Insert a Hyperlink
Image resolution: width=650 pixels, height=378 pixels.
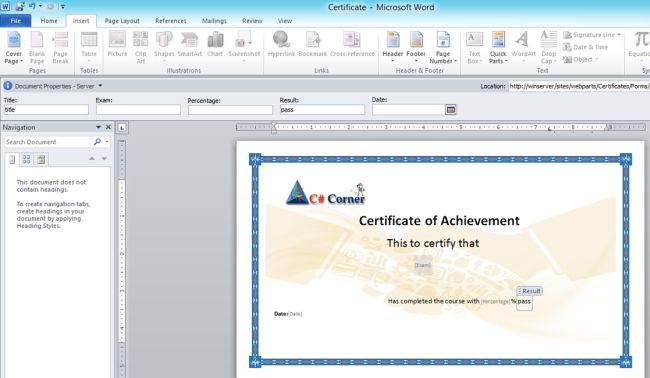[281, 45]
